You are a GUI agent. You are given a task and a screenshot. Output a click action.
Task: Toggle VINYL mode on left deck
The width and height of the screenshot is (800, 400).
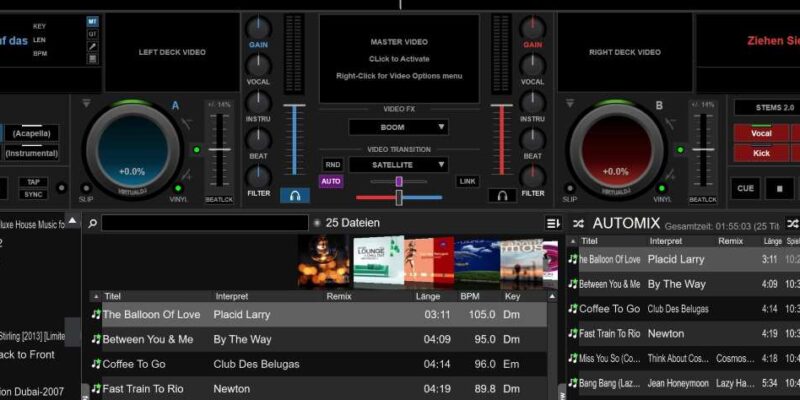(178, 188)
